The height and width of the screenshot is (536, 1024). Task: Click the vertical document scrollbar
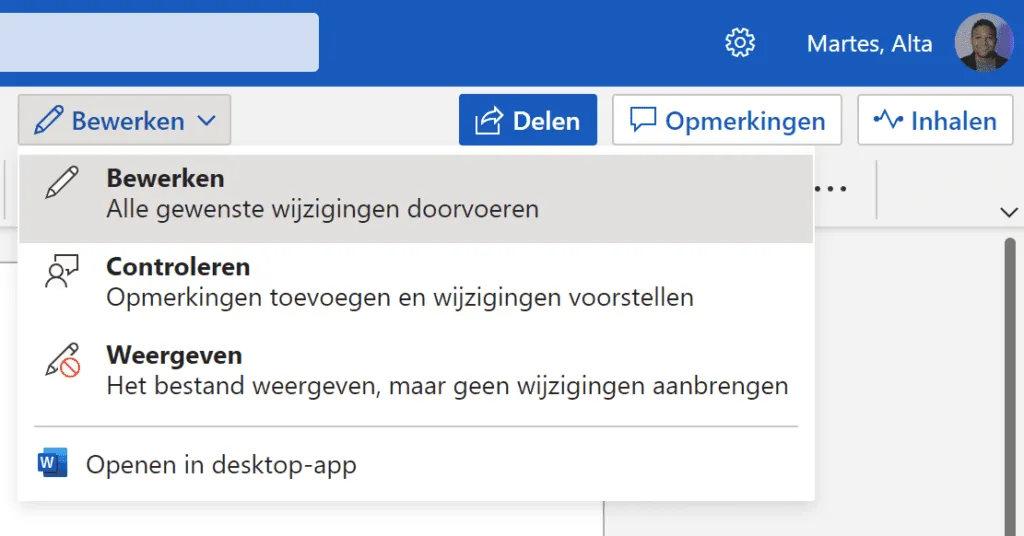[1010, 380]
